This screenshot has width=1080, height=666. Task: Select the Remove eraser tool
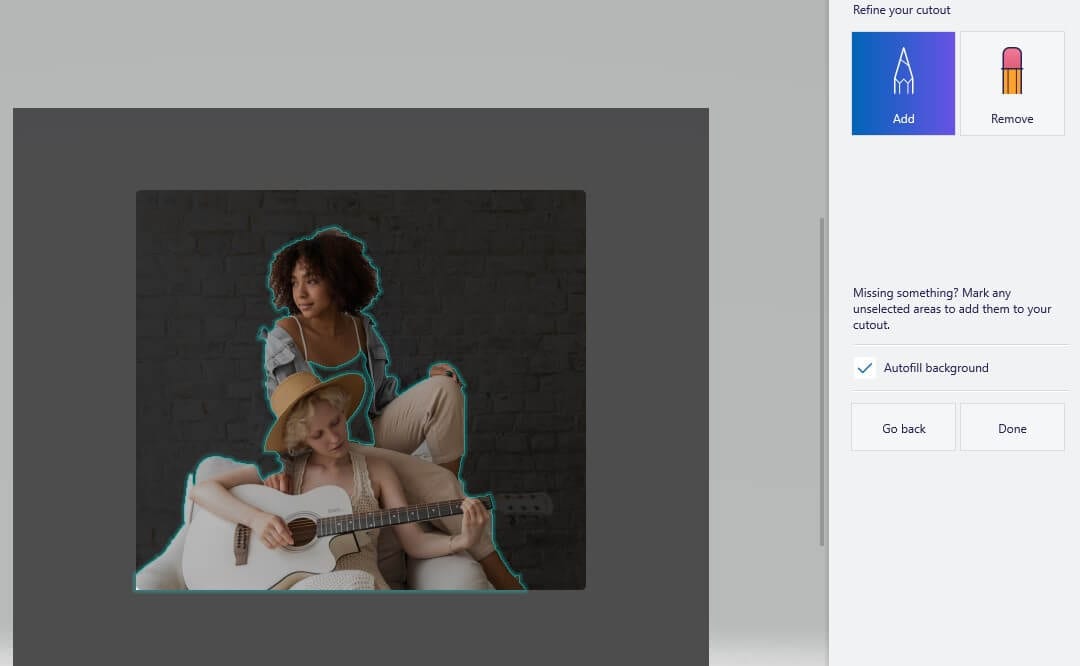pyautogui.click(x=1012, y=83)
